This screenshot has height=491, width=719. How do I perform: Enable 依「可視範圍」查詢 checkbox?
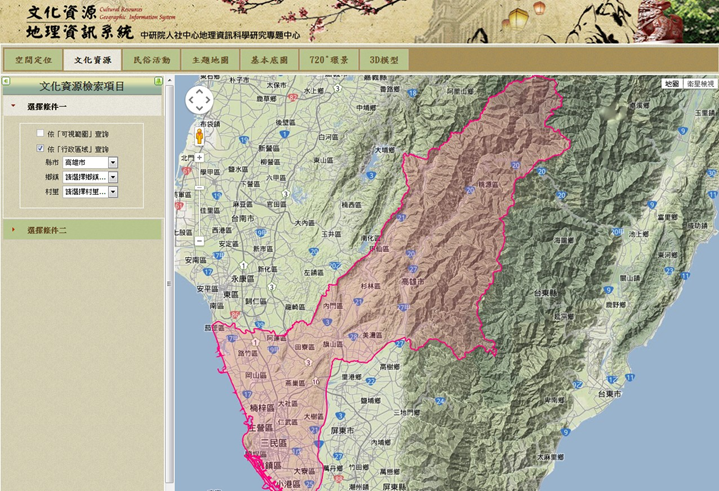pyautogui.click(x=40, y=133)
